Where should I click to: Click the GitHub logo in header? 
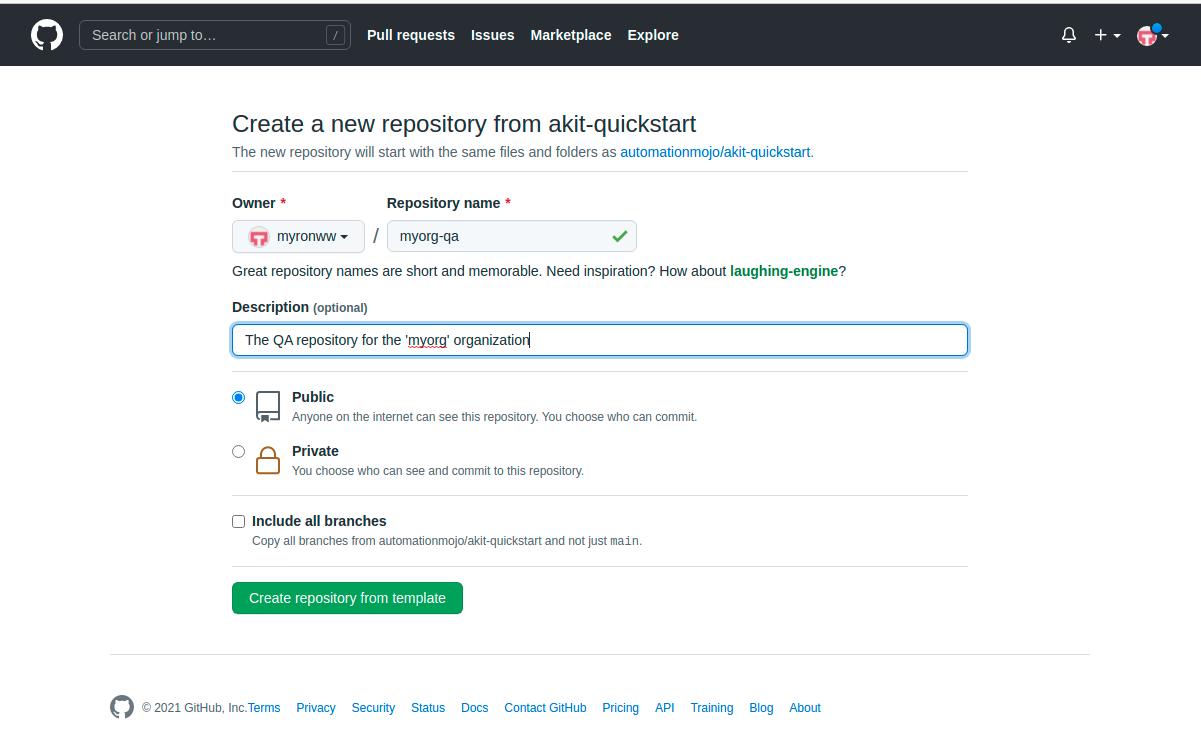point(47,35)
